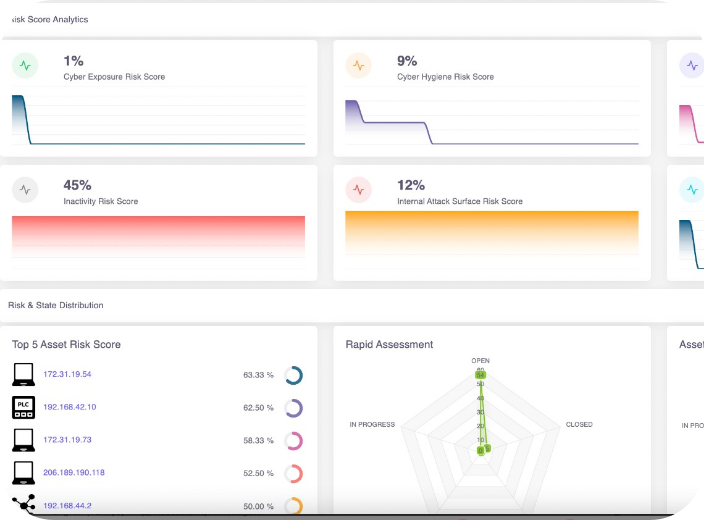Image resolution: width=704 pixels, height=520 pixels.
Task: Click the Rapid Assessment card title
Action: 389,344
